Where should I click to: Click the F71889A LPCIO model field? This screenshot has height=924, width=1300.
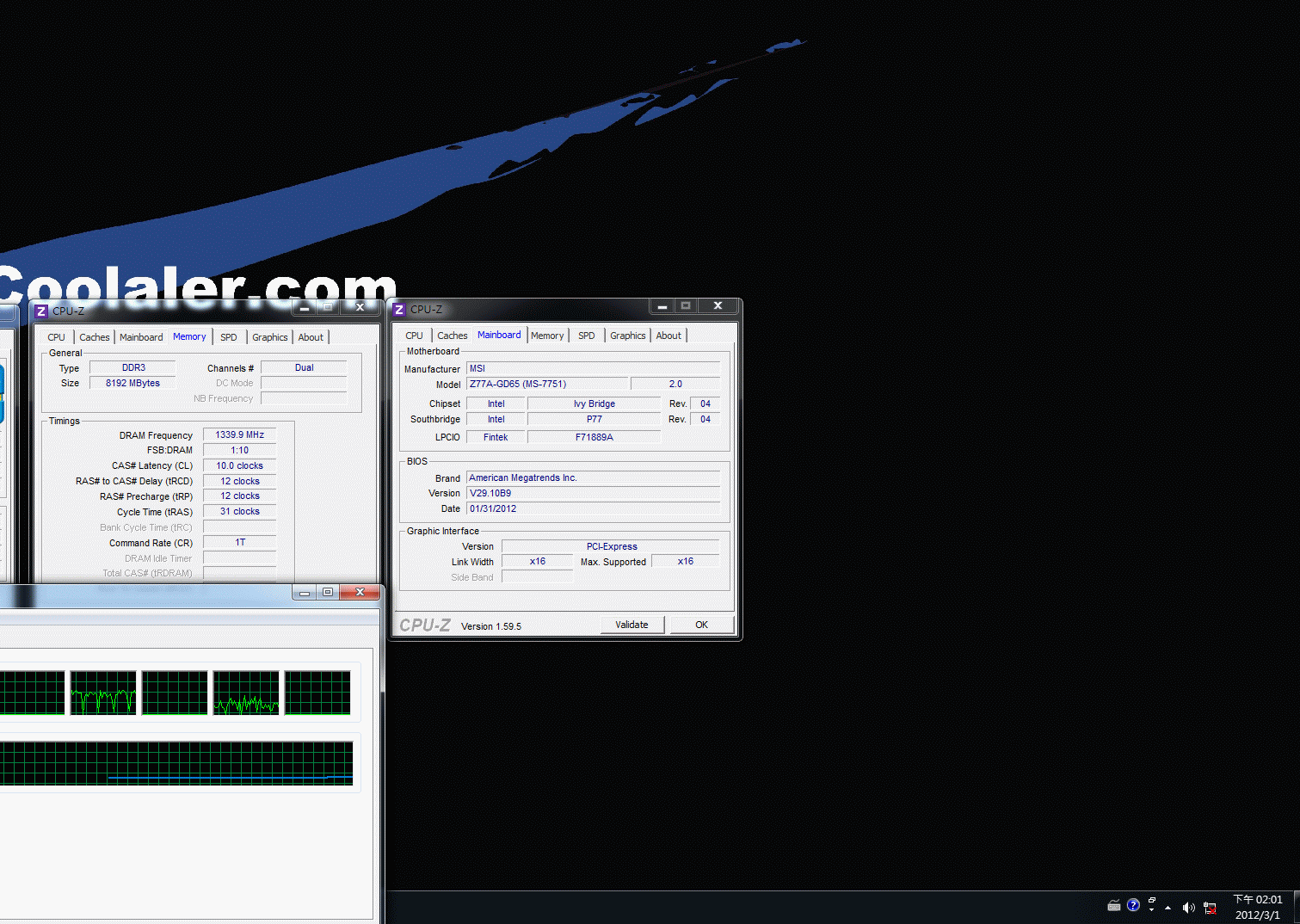594,437
